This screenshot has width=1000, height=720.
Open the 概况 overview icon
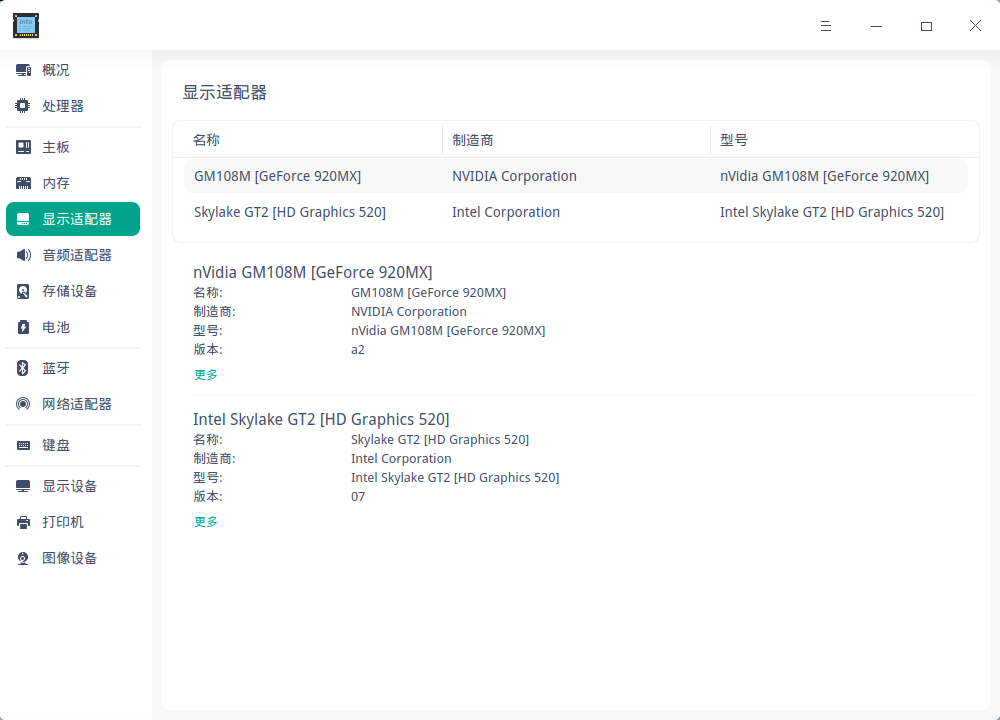[23, 70]
